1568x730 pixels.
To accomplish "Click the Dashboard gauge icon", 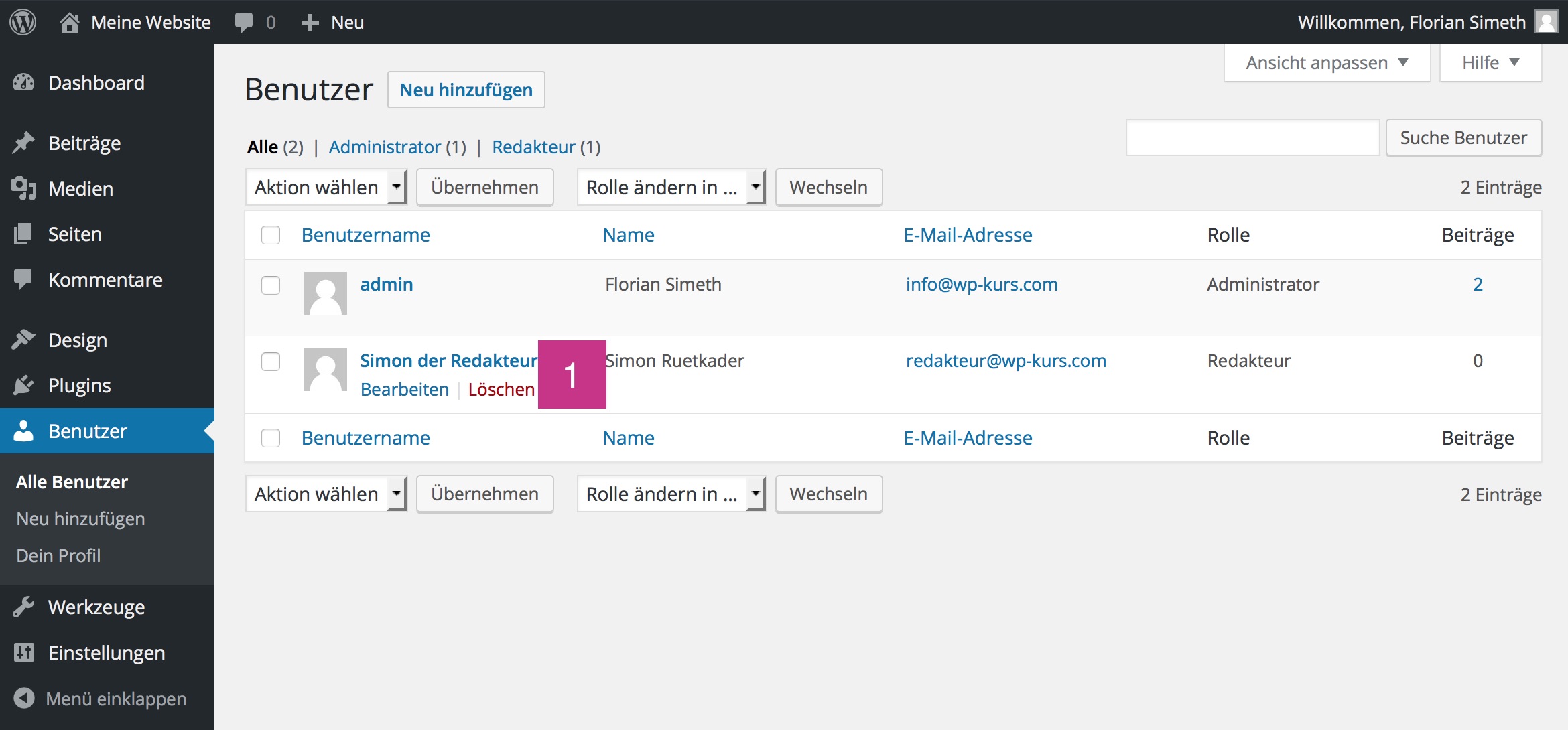I will click(23, 82).
